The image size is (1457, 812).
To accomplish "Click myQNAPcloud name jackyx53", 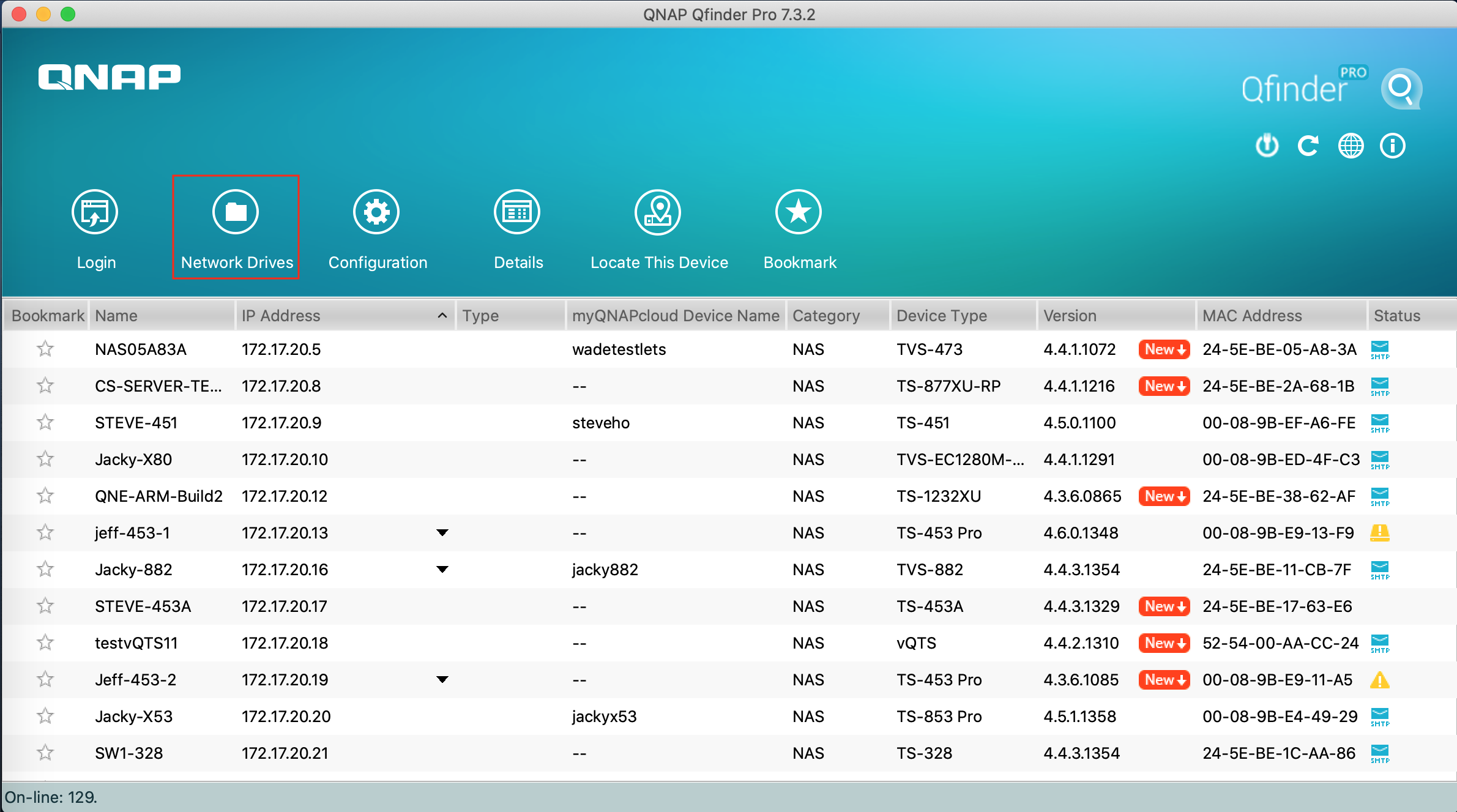I will point(605,717).
